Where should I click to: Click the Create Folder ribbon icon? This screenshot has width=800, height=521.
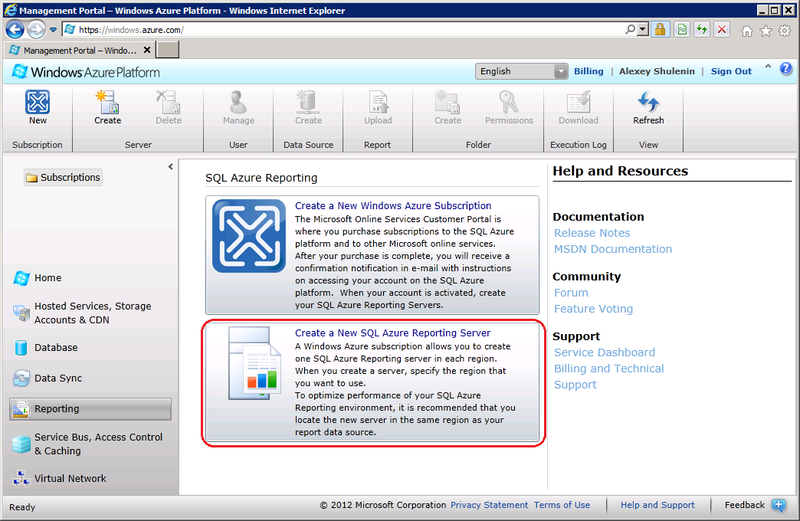(447, 102)
